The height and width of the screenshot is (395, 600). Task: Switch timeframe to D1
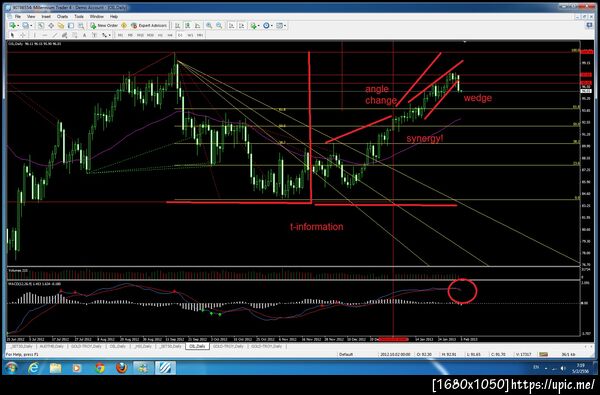[x=180, y=35]
